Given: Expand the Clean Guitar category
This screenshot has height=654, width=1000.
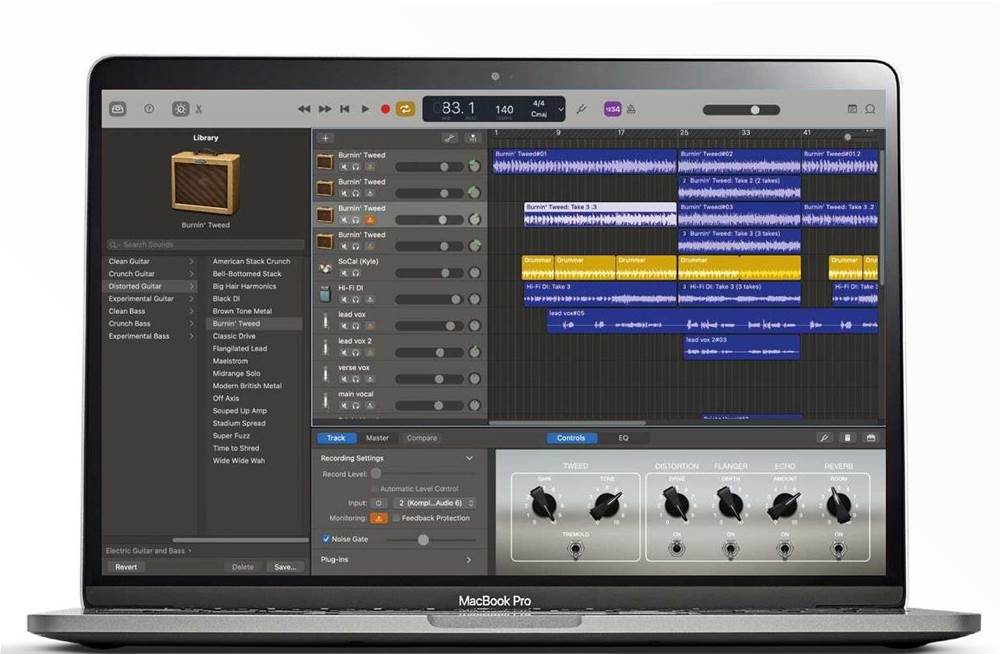Looking at the screenshot, I should click(191, 261).
